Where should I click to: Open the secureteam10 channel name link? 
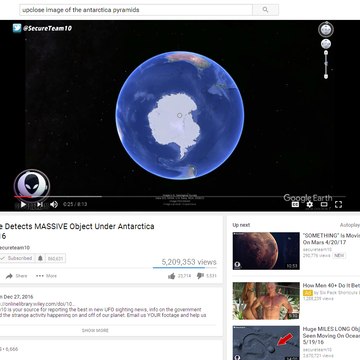tap(15, 248)
